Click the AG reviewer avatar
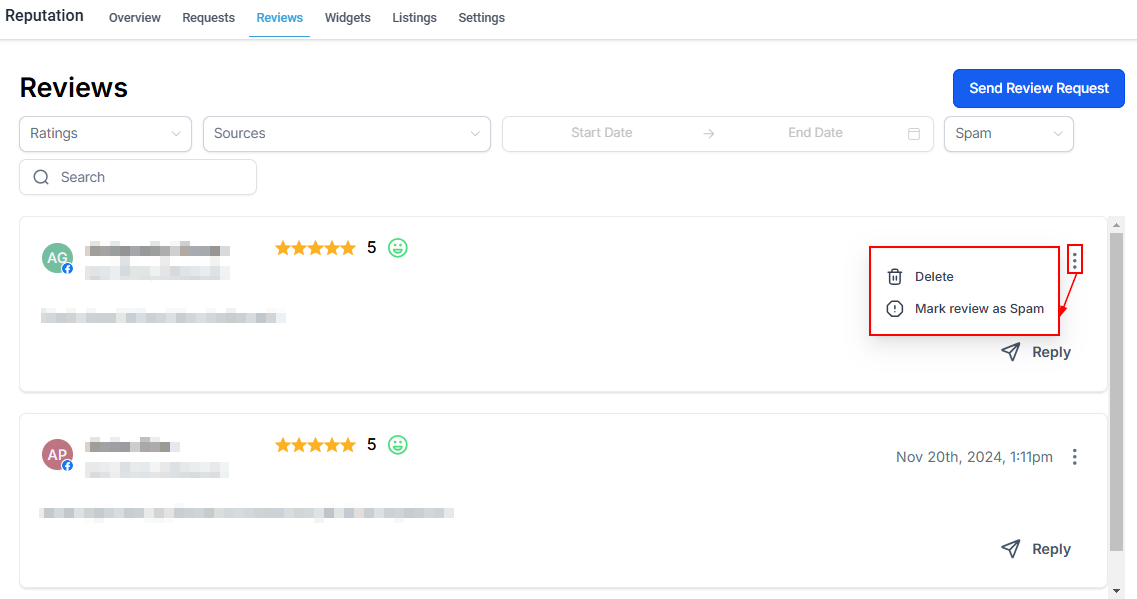The image size is (1137, 599). (x=57, y=258)
